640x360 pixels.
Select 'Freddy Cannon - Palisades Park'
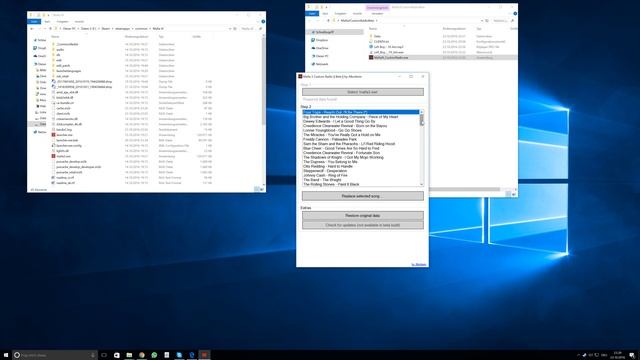(x=330, y=139)
